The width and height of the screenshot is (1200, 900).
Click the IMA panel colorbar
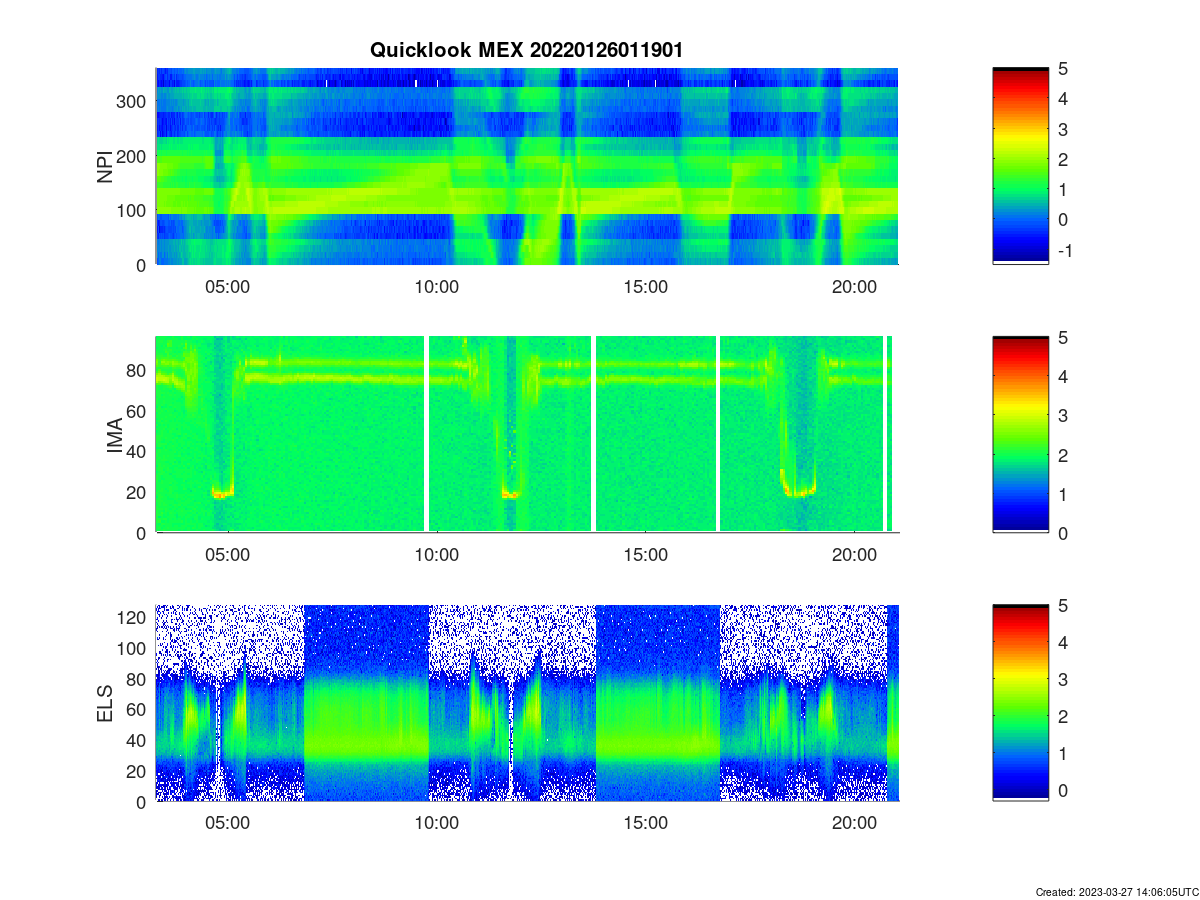[1020, 435]
